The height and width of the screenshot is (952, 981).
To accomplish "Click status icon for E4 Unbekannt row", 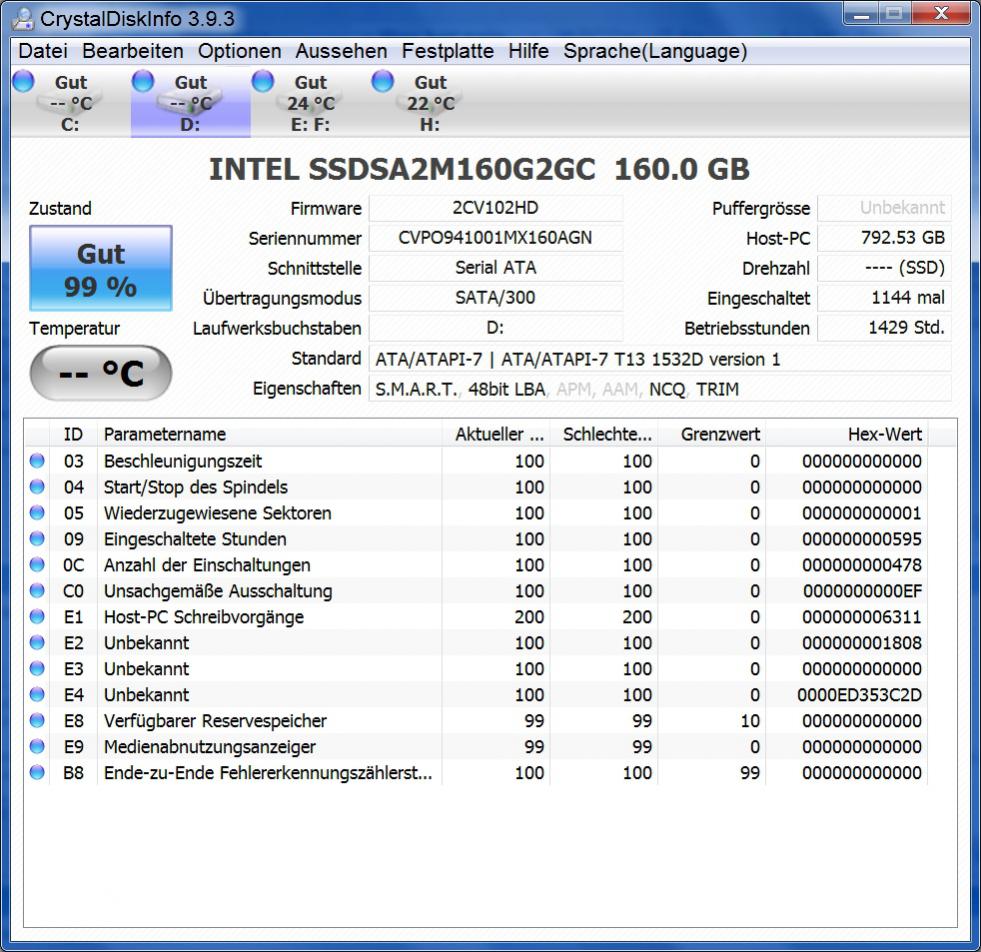I will pyautogui.click(x=38, y=694).
